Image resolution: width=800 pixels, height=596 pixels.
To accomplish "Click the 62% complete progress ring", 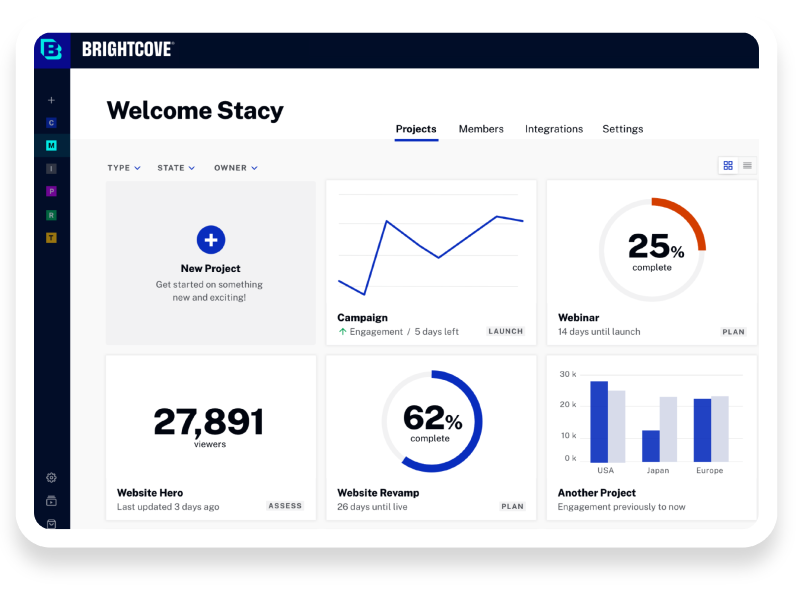I will (432, 421).
